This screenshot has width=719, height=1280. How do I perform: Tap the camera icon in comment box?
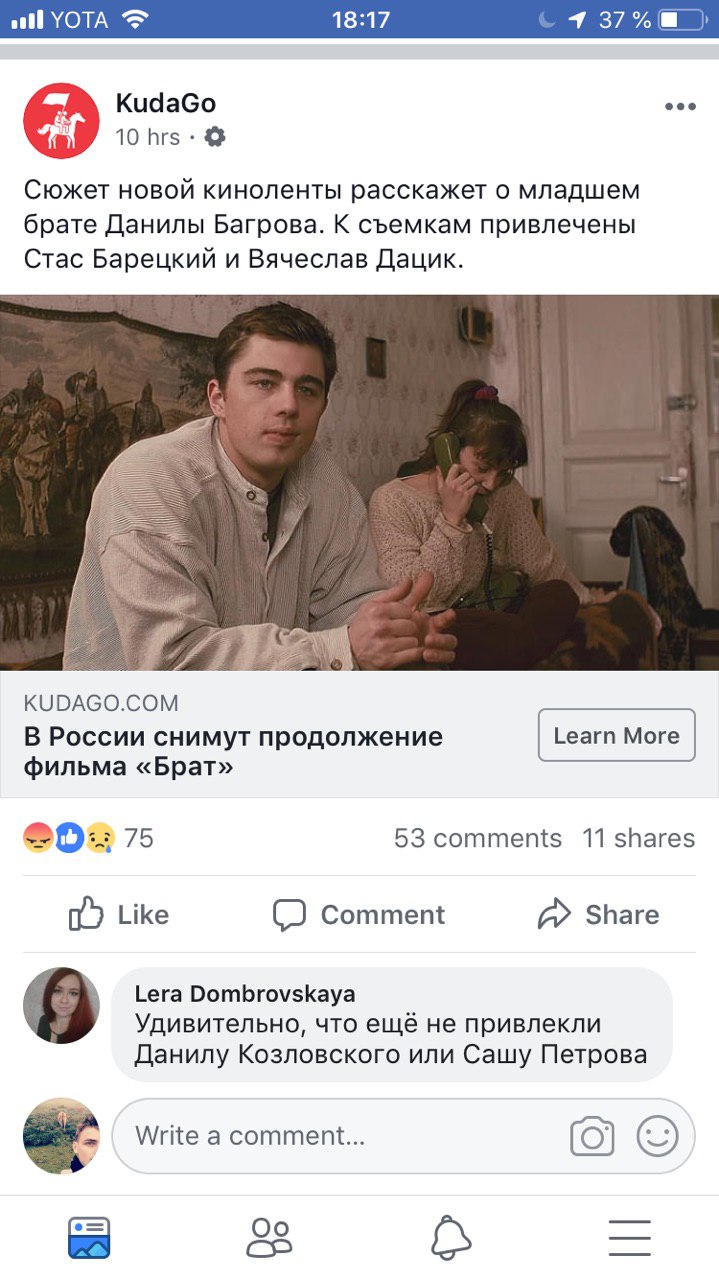pos(592,1136)
